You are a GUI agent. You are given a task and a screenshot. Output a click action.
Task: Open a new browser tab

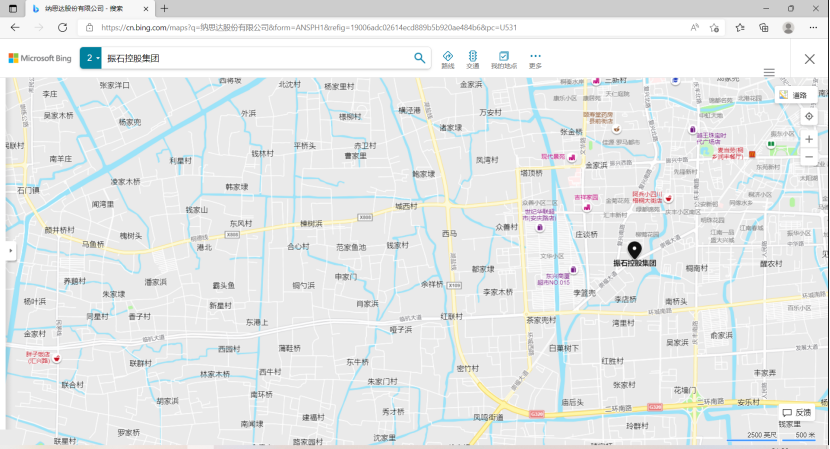[164, 8]
